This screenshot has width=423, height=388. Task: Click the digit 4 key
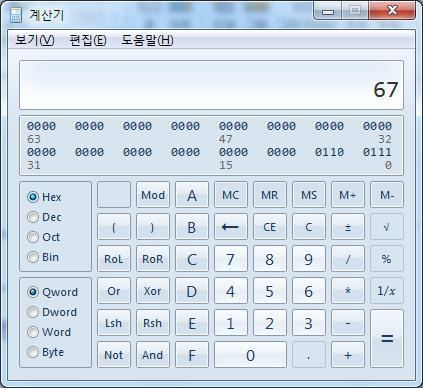click(x=231, y=291)
